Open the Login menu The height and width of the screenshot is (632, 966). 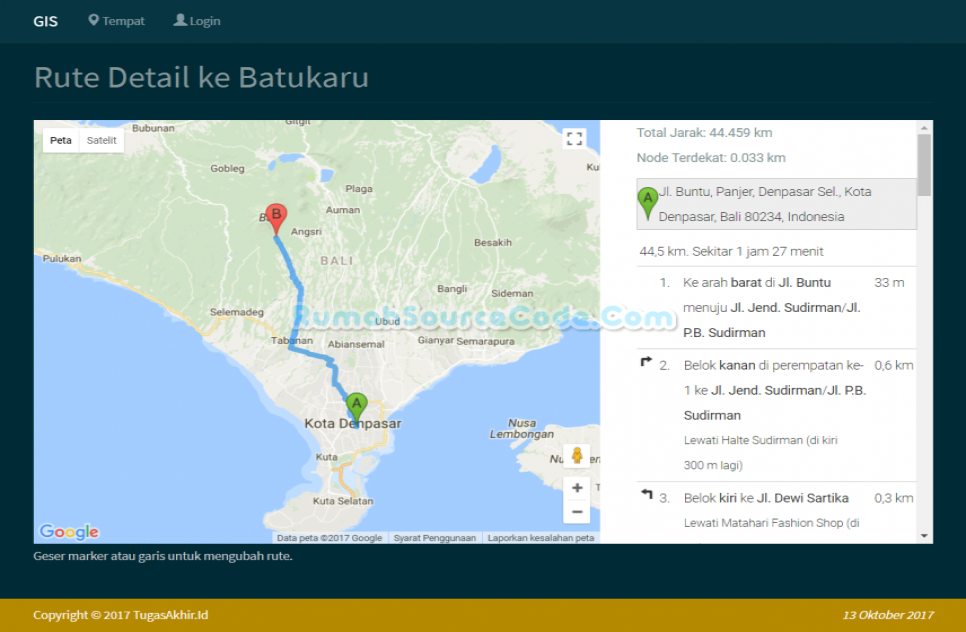pyautogui.click(x=202, y=20)
